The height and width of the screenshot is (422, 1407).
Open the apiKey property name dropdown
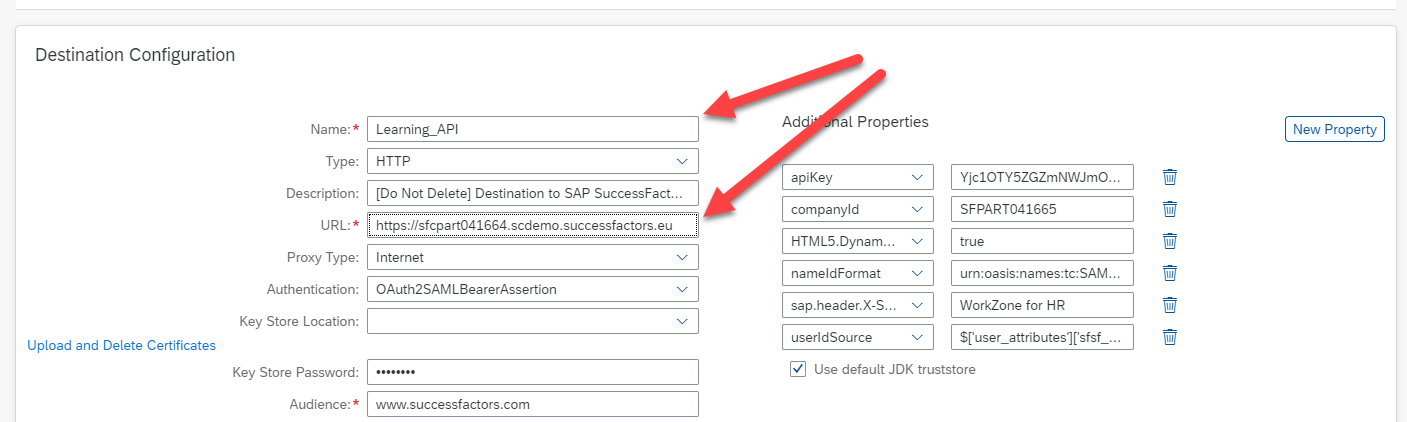917,177
